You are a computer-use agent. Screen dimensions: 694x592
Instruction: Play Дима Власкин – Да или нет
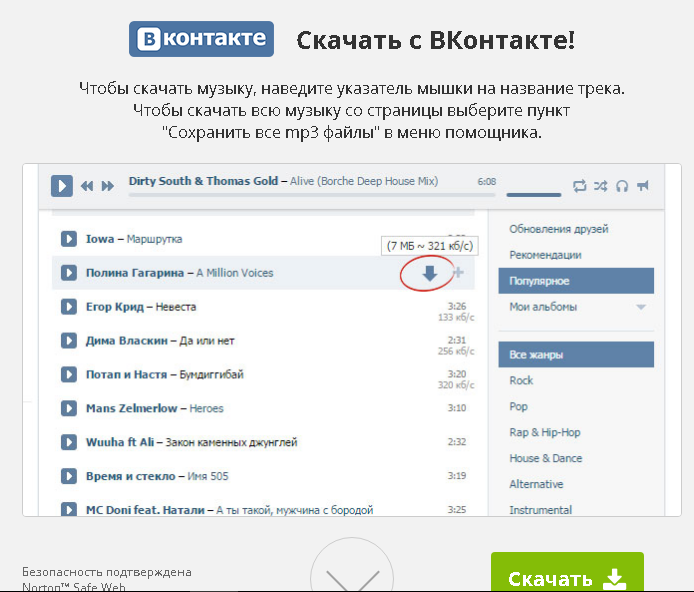point(69,341)
